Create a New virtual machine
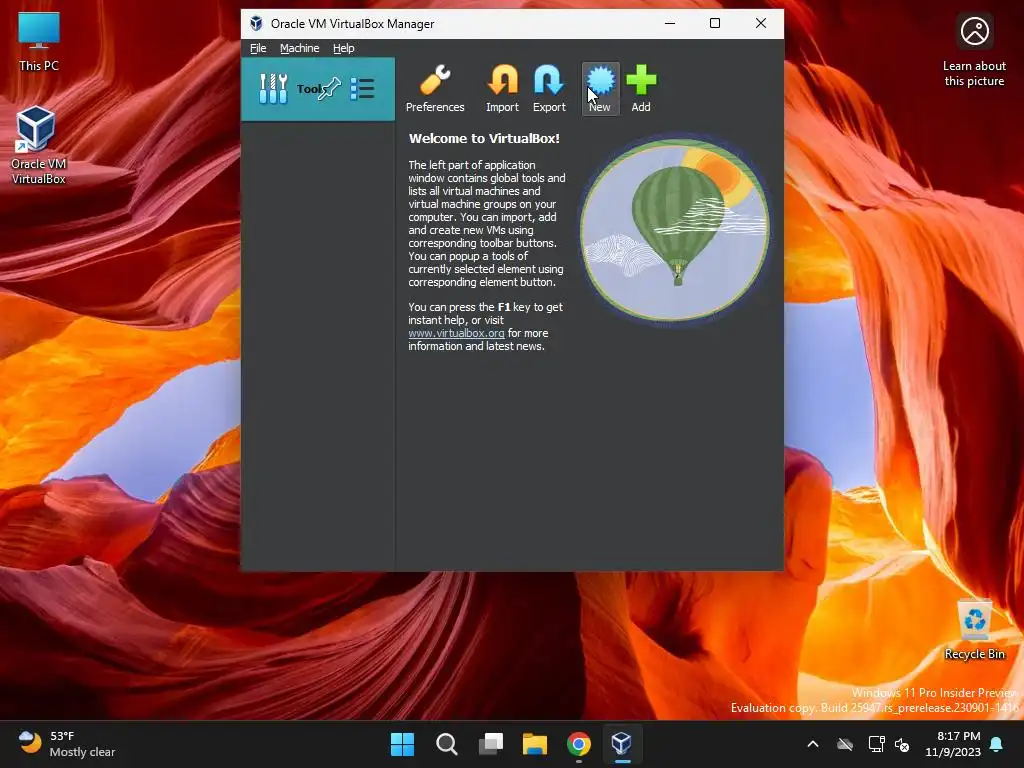Screen dimensions: 1024x768 (x=600, y=89)
